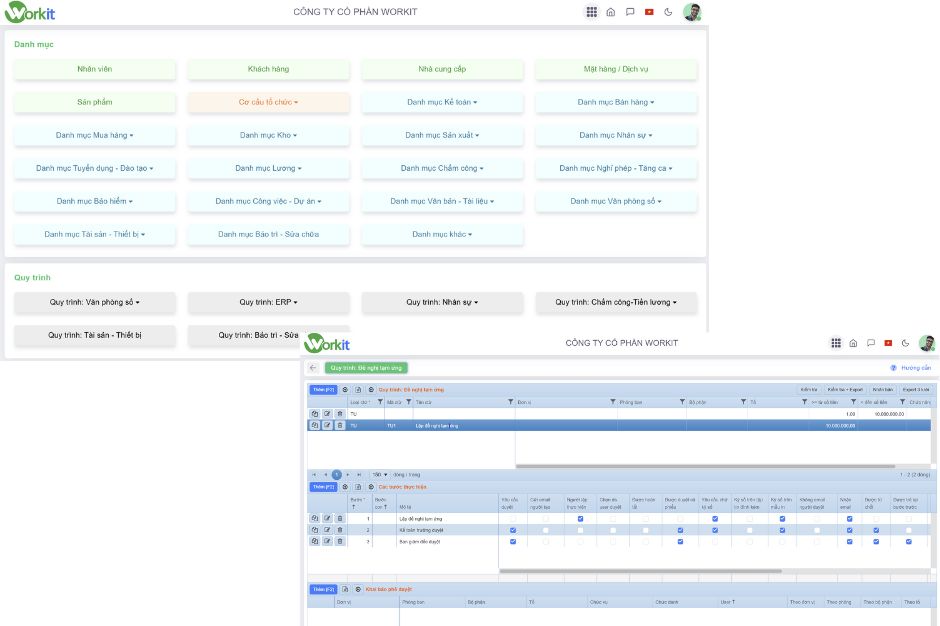
Task: Open the 150 rows-per-page selector
Action: click(379, 474)
